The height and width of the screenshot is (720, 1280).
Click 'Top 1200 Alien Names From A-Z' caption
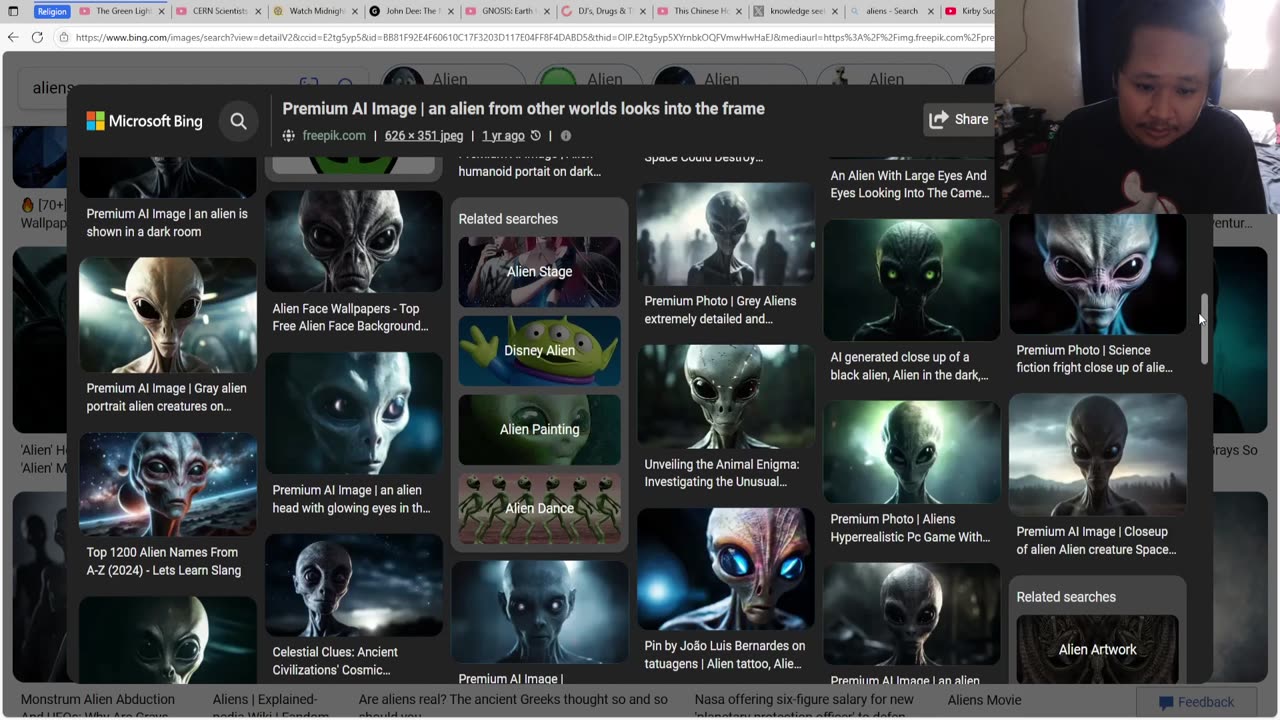coord(163,561)
